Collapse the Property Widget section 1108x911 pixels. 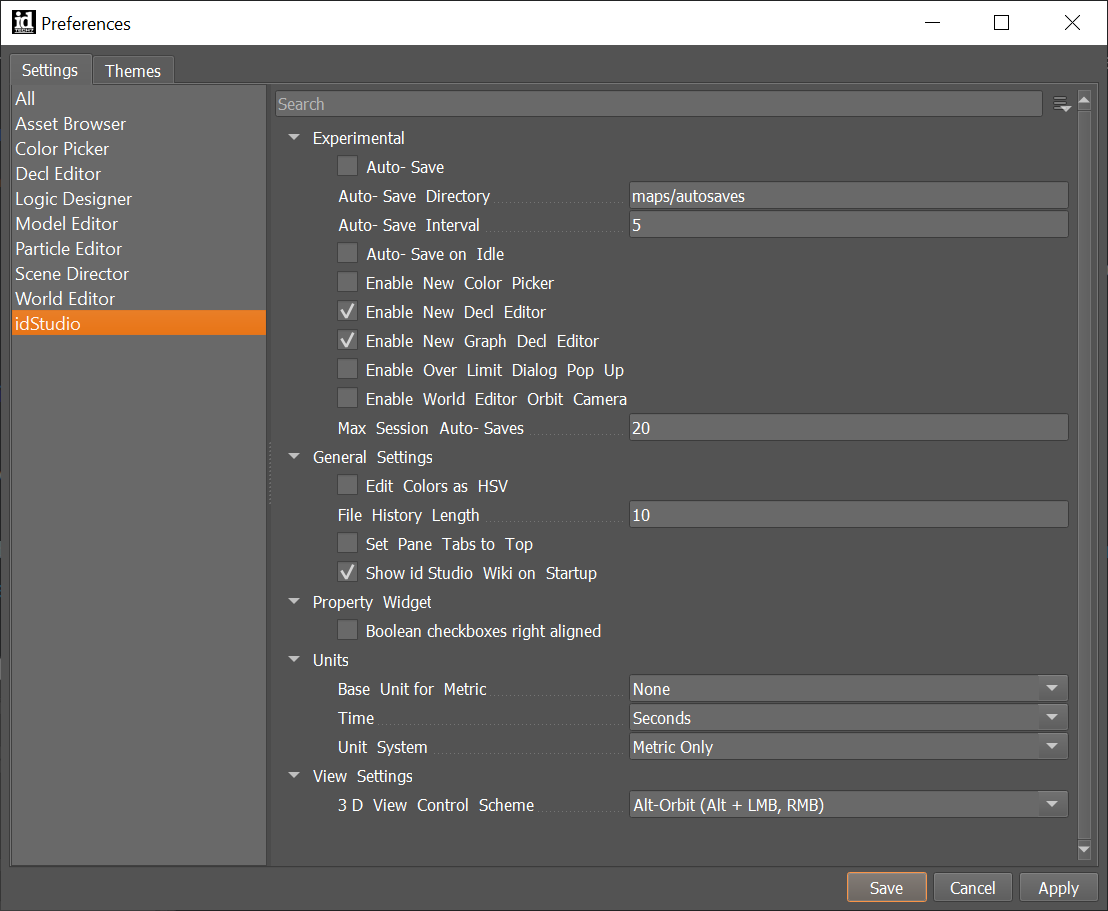pyautogui.click(x=295, y=601)
